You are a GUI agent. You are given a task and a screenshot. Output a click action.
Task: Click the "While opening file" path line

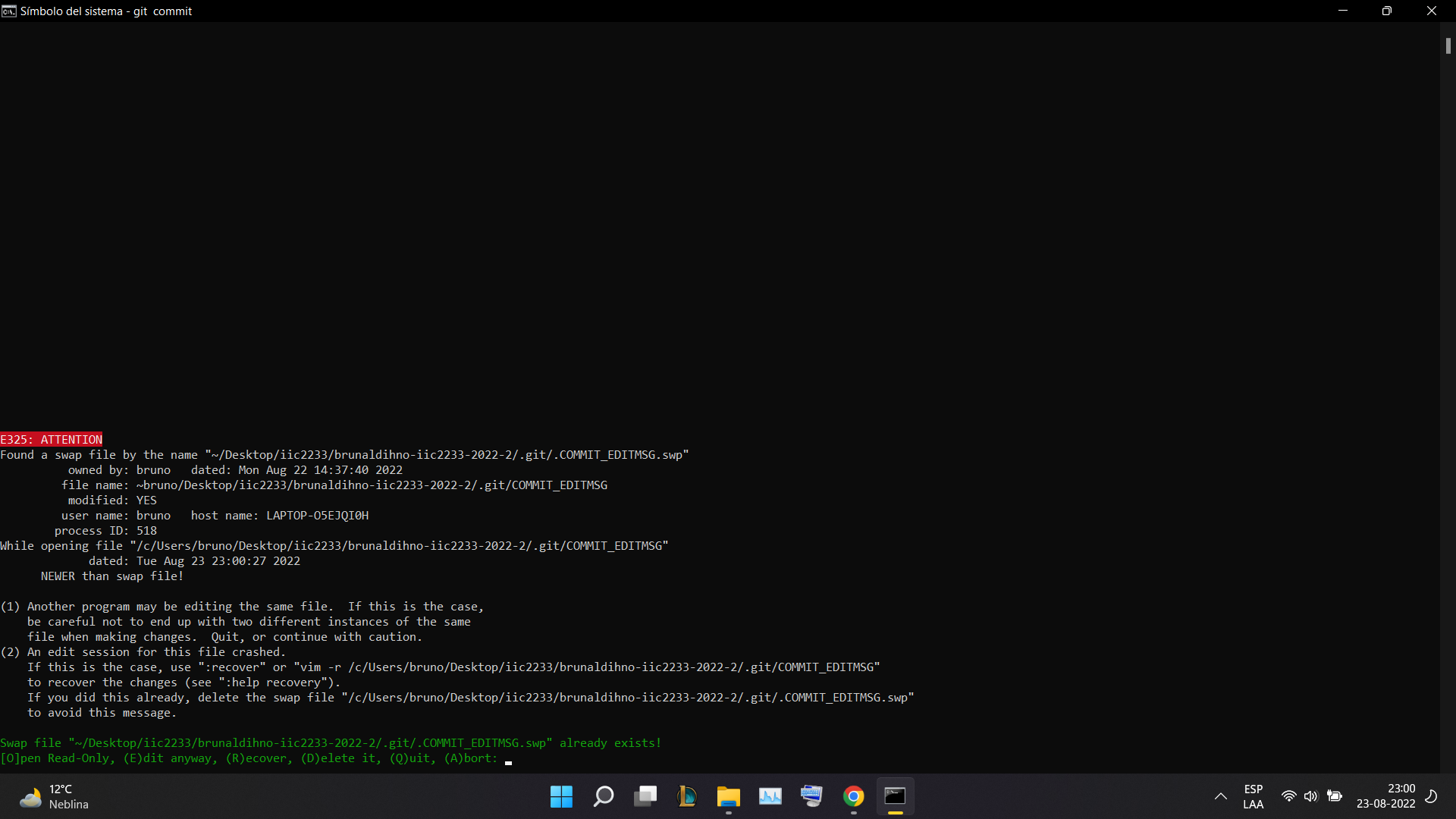tap(334, 546)
